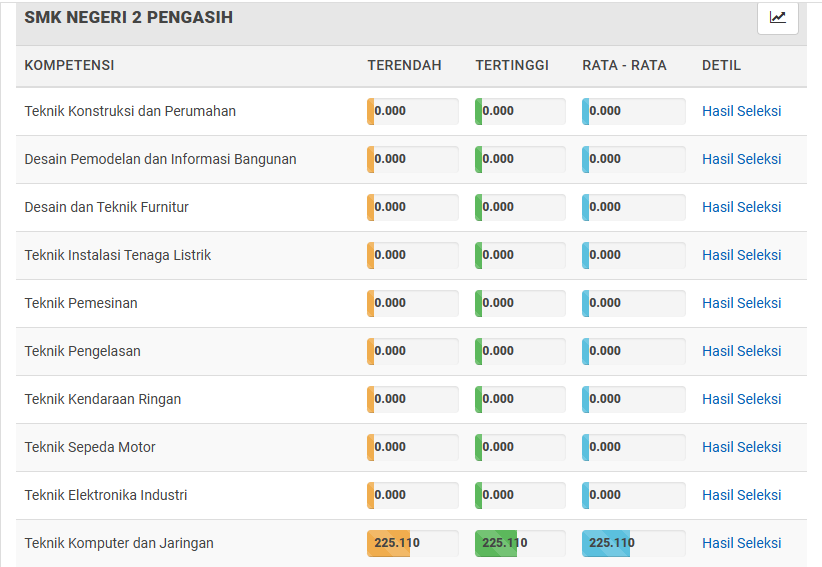Click the green Tertinggi bar for Teknik Komputer dan Jaringan

coord(497,543)
